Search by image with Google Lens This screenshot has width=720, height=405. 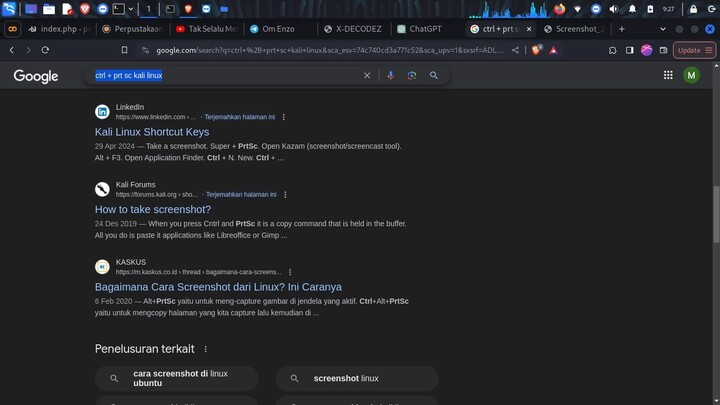(412, 75)
